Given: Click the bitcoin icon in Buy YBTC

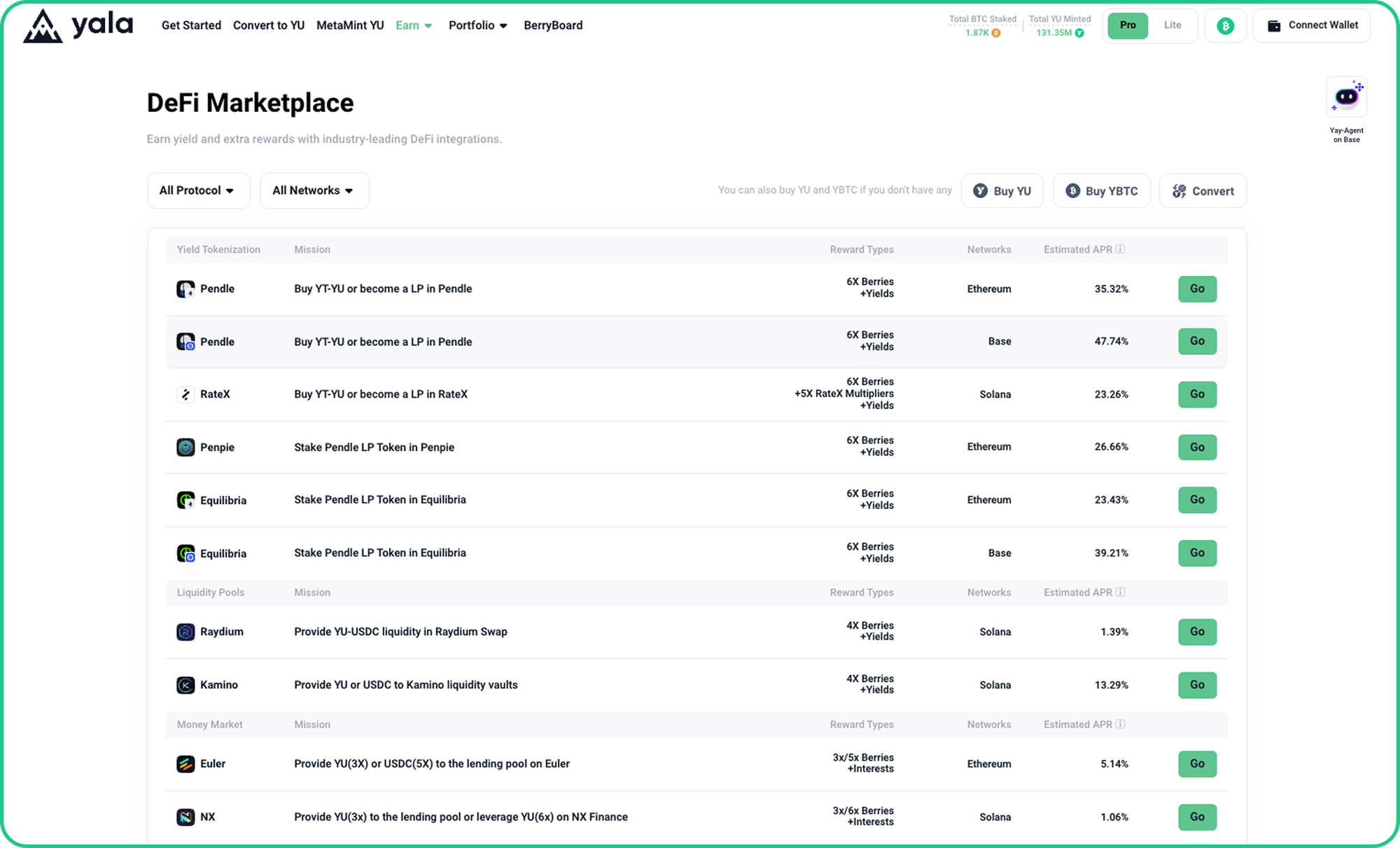Looking at the screenshot, I should point(1072,190).
